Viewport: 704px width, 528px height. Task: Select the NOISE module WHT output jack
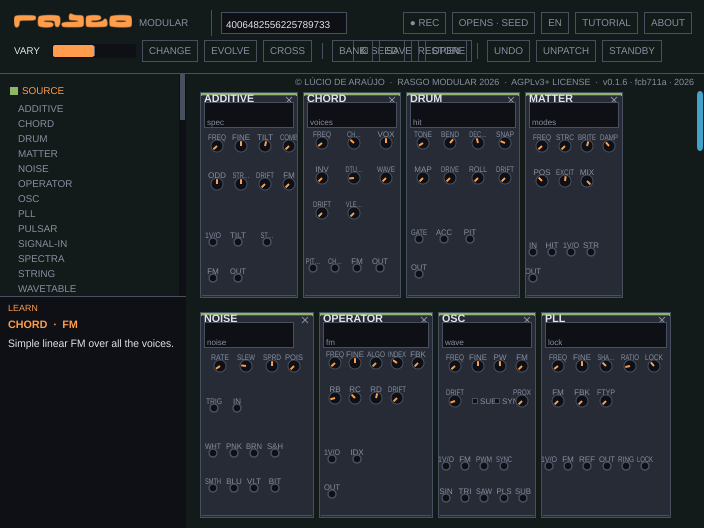[x=213, y=453]
